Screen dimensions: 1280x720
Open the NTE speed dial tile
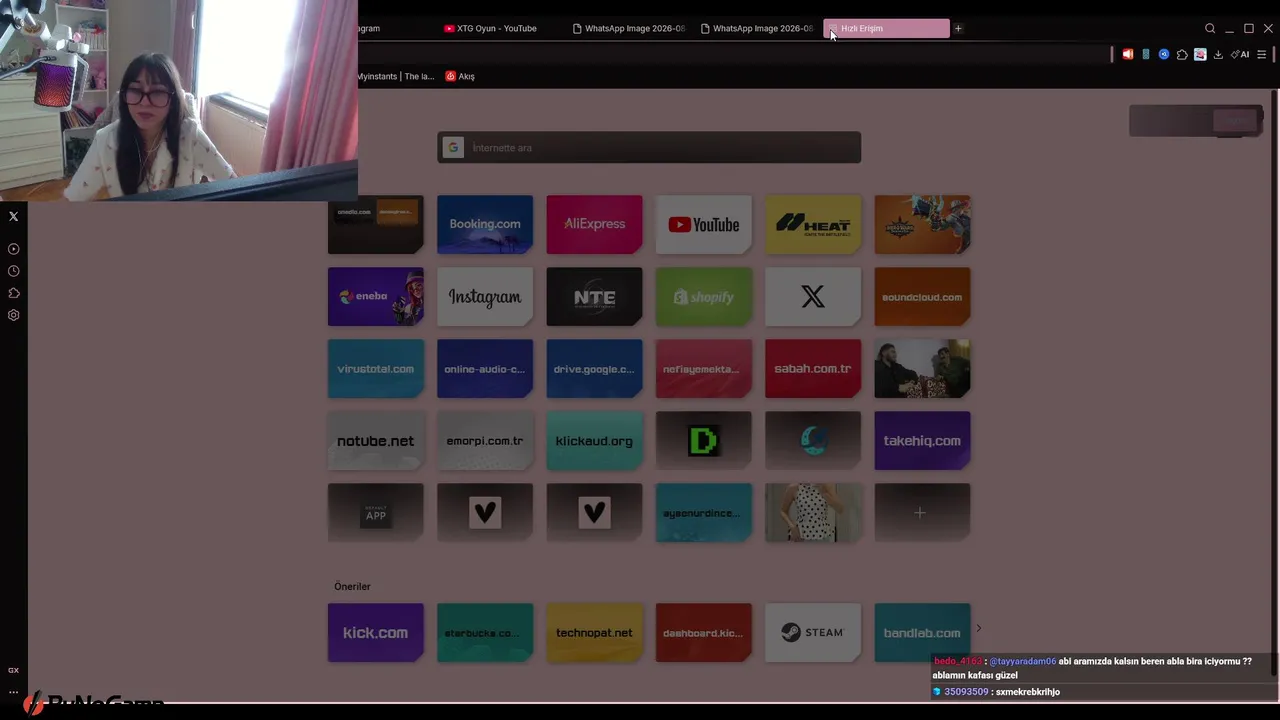click(594, 297)
